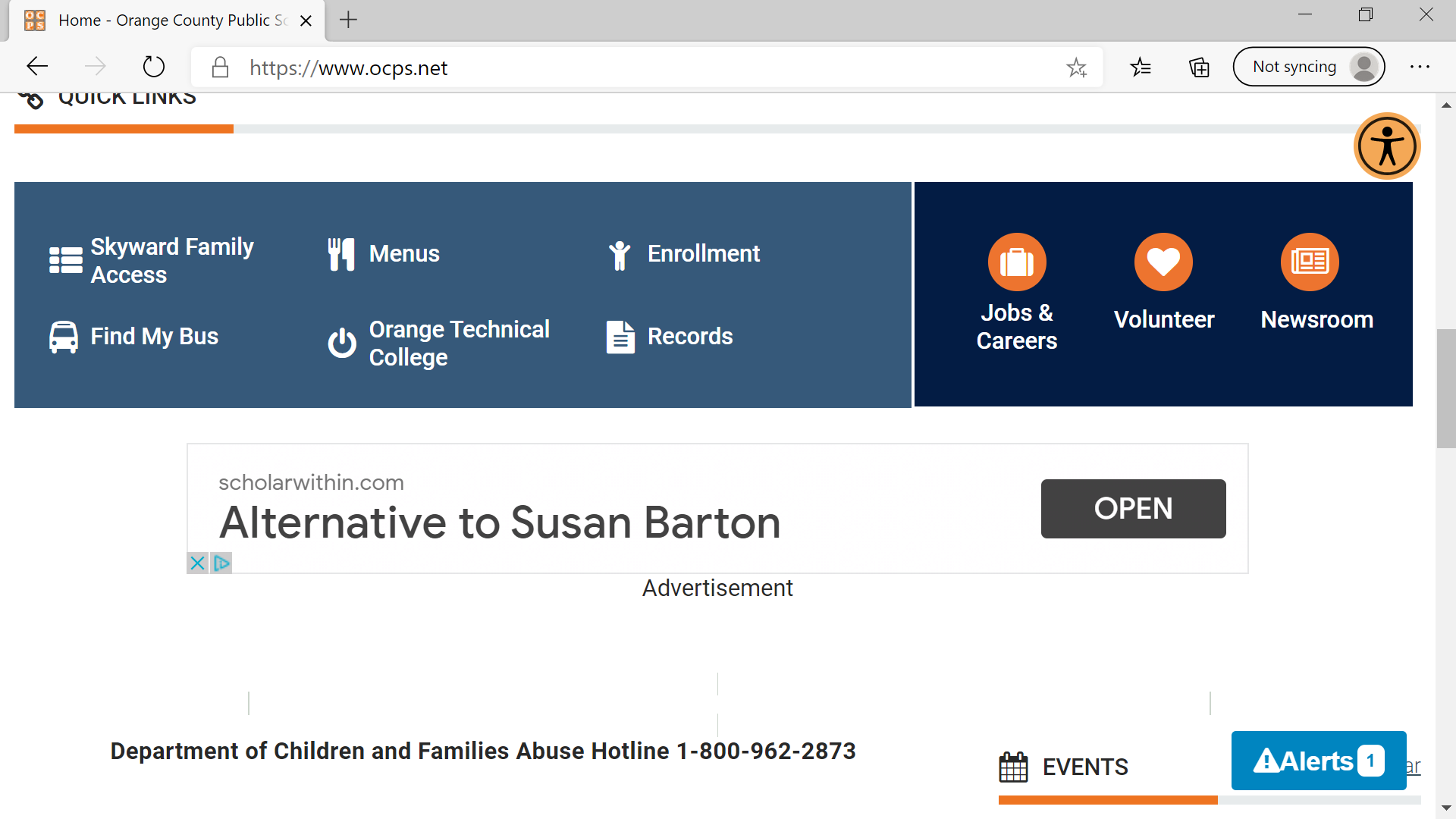Open the Collections icon

coord(1199,67)
